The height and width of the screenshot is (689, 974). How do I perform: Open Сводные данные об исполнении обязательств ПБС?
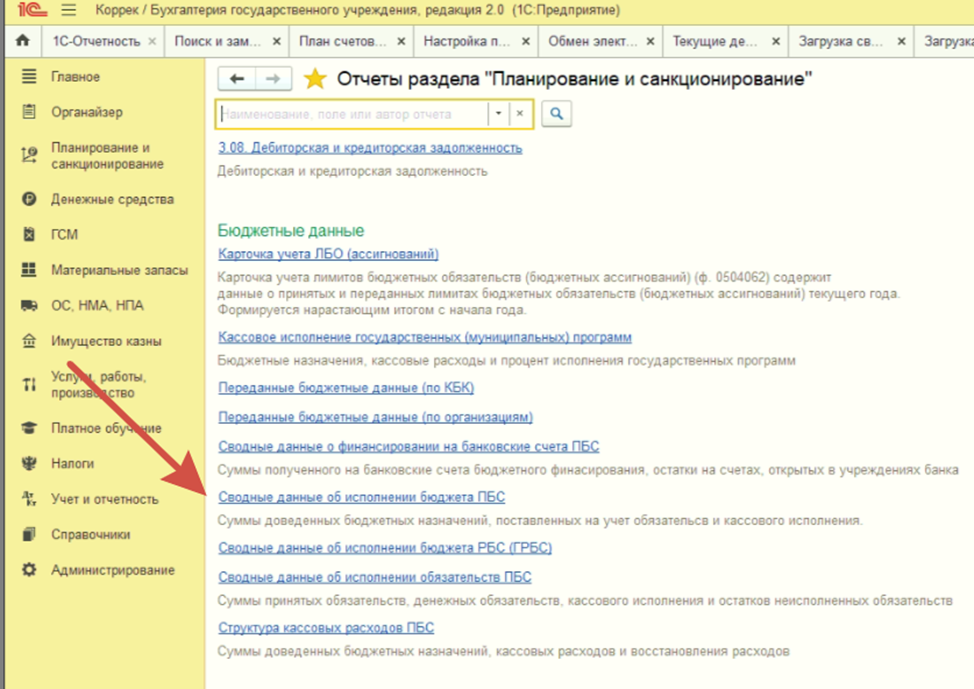[x=375, y=577]
